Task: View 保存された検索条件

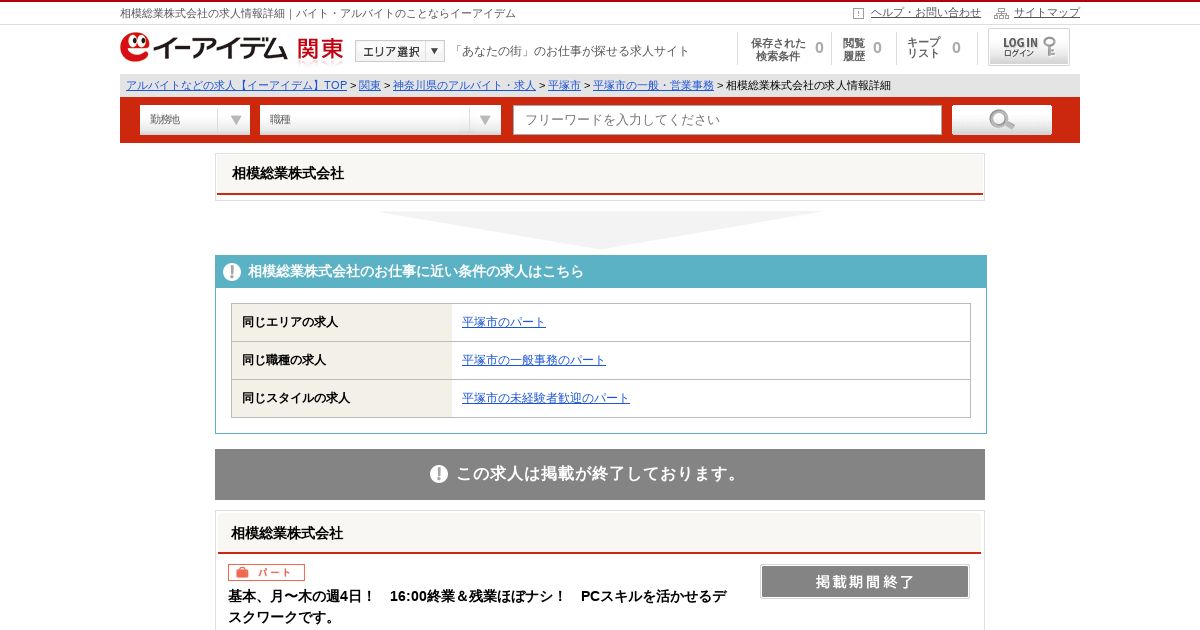Action: (786, 49)
